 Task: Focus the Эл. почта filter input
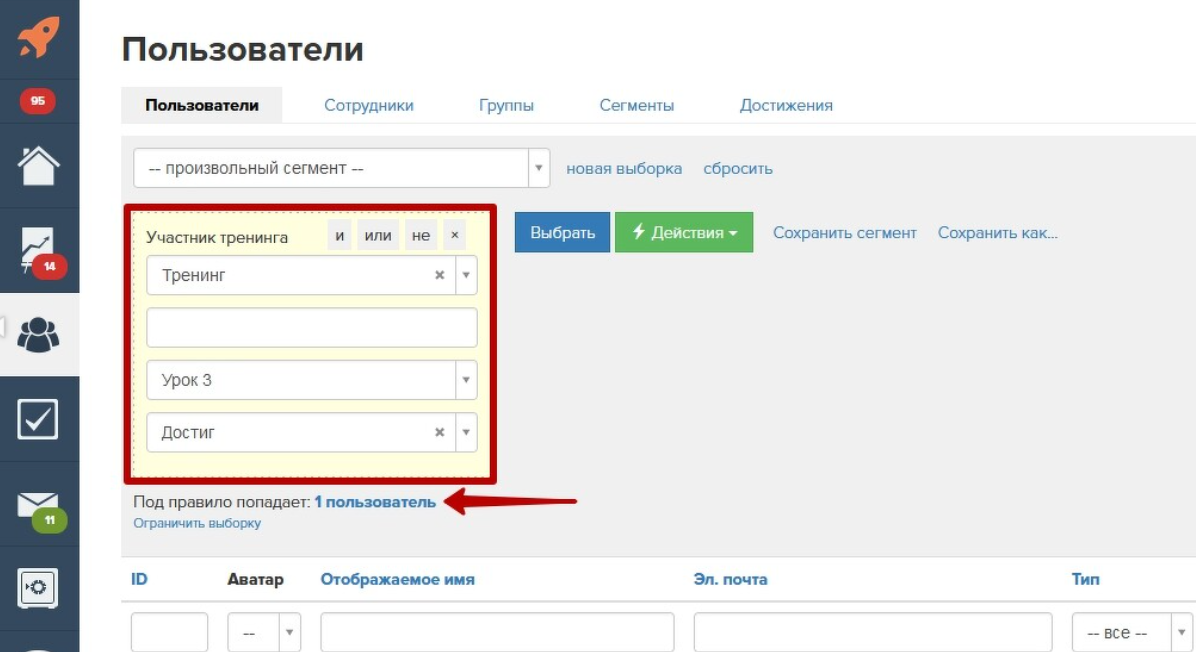[x=873, y=632]
